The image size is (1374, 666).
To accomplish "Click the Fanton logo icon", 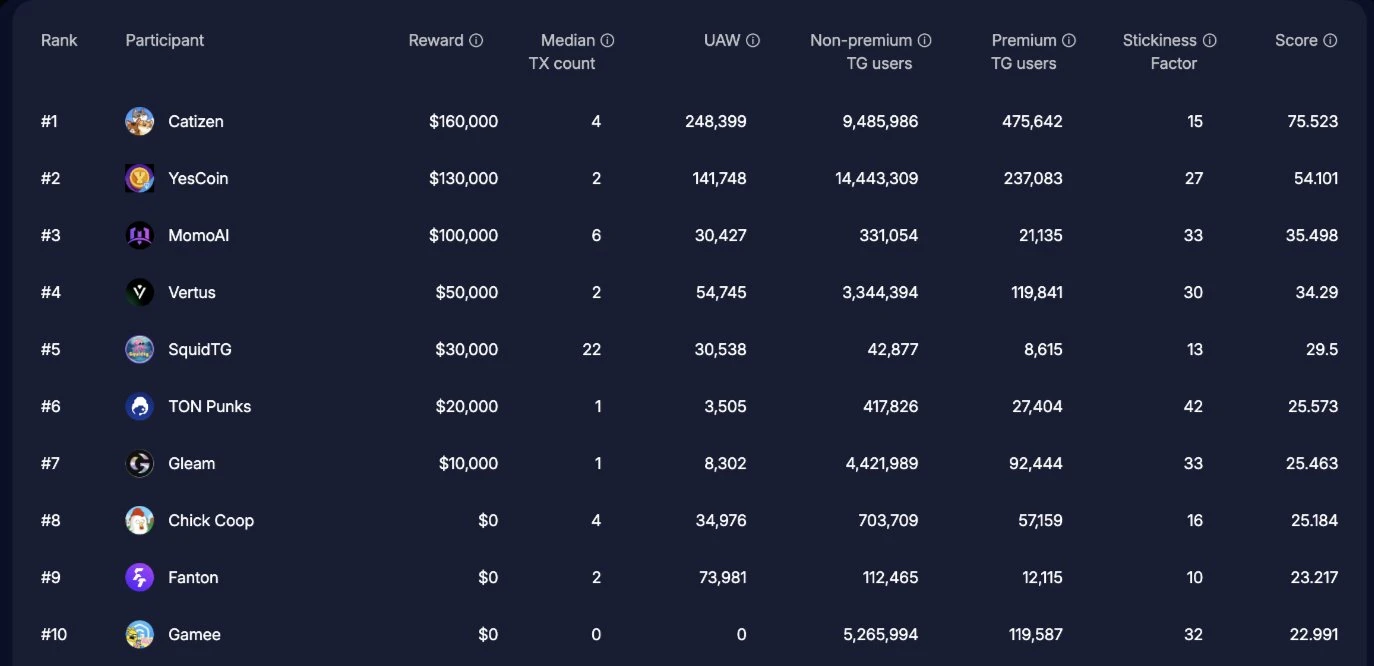I will coord(139,577).
